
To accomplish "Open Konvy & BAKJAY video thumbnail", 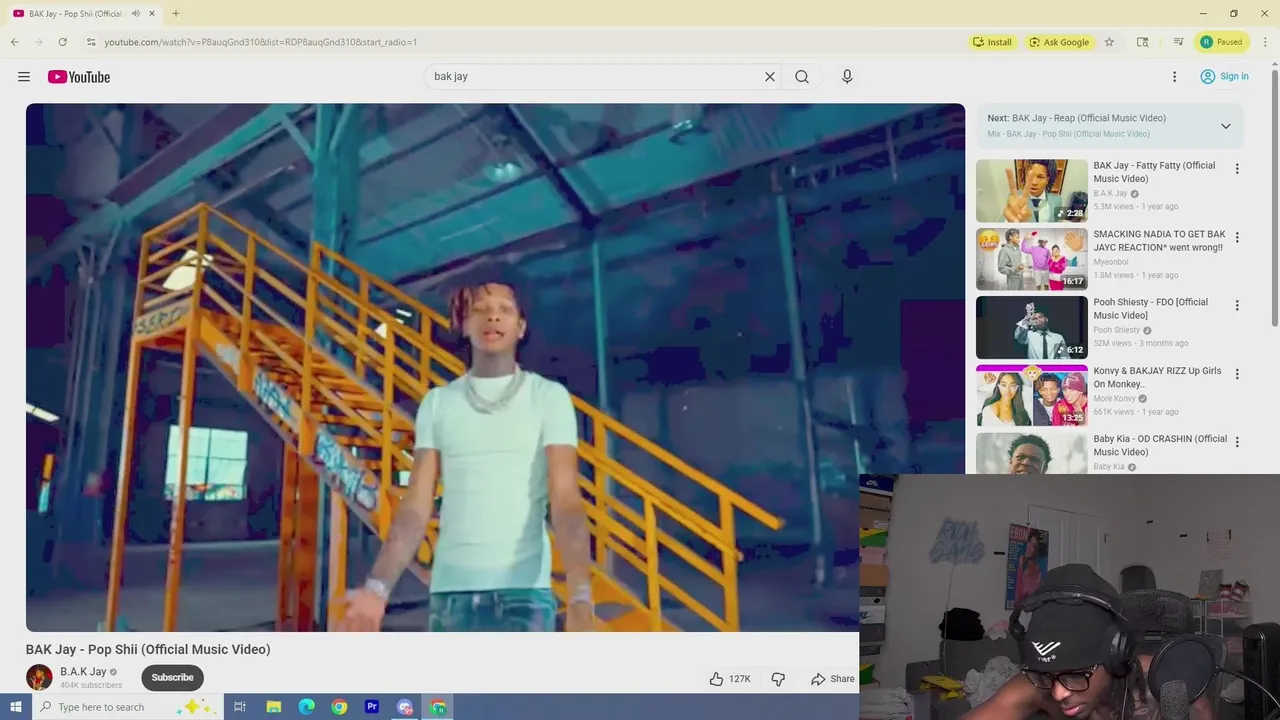I will (1031, 395).
